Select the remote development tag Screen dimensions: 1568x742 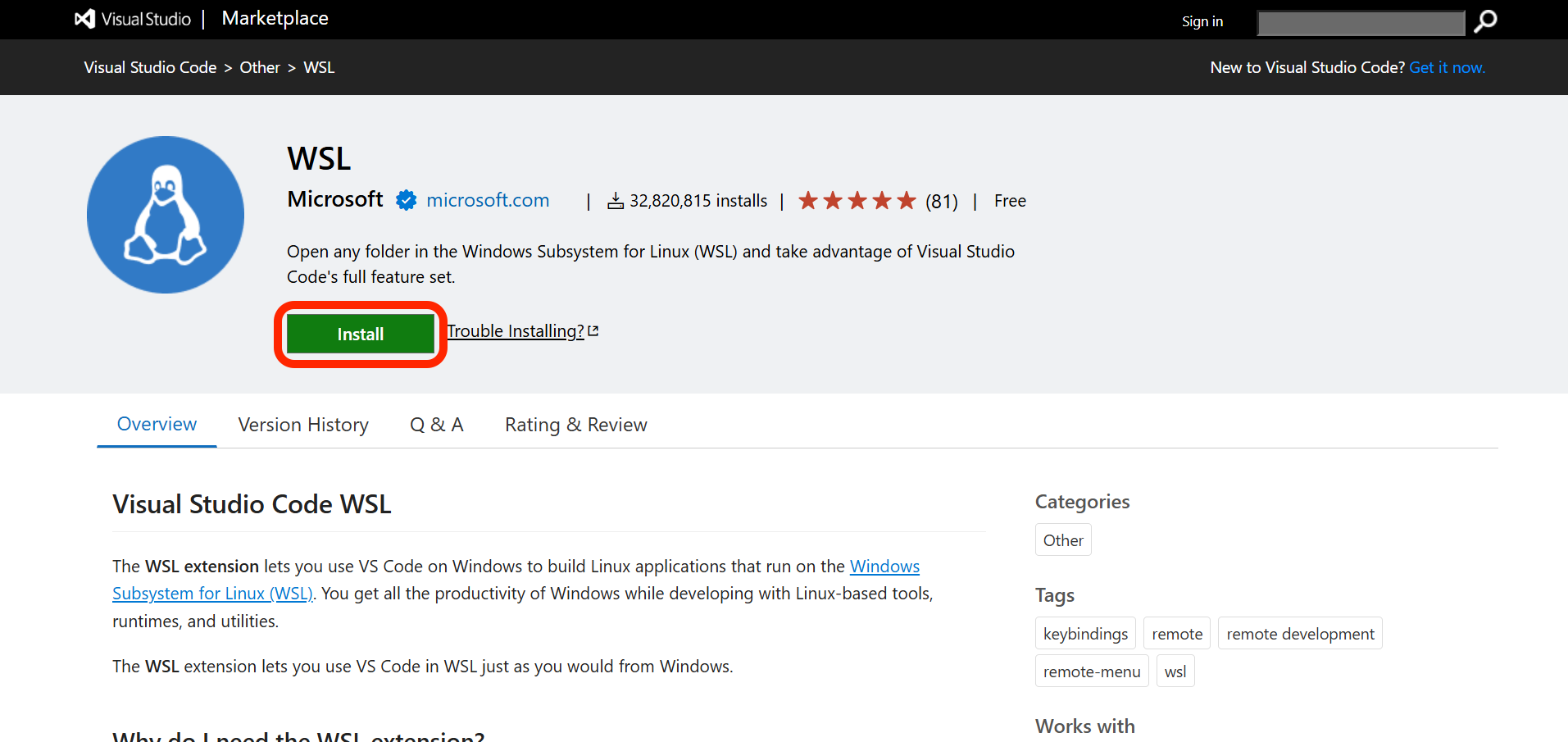(x=1299, y=633)
